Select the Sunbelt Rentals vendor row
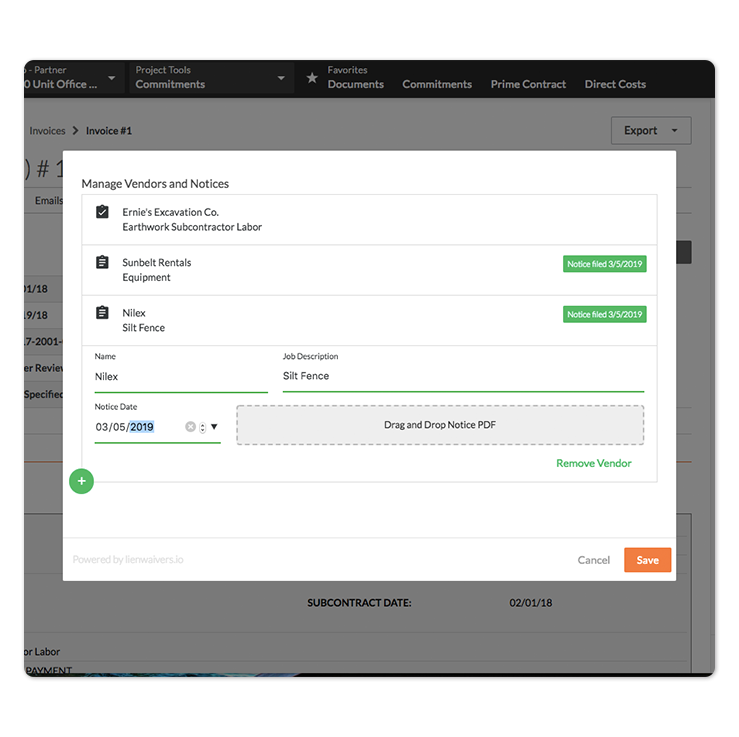The width and height of the screenshot is (739, 737). click(370, 270)
